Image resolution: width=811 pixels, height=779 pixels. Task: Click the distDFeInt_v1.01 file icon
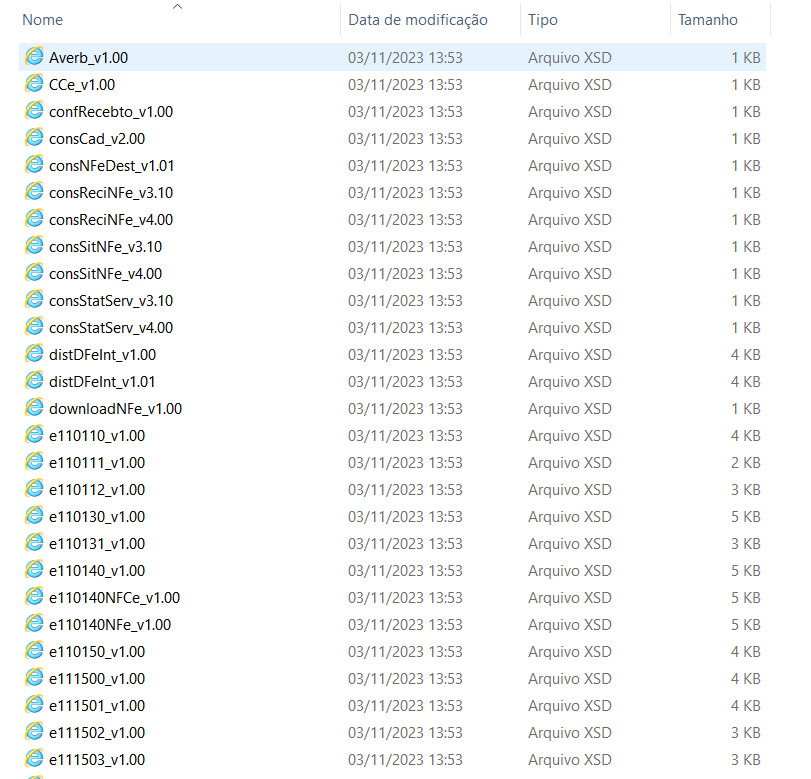34,380
